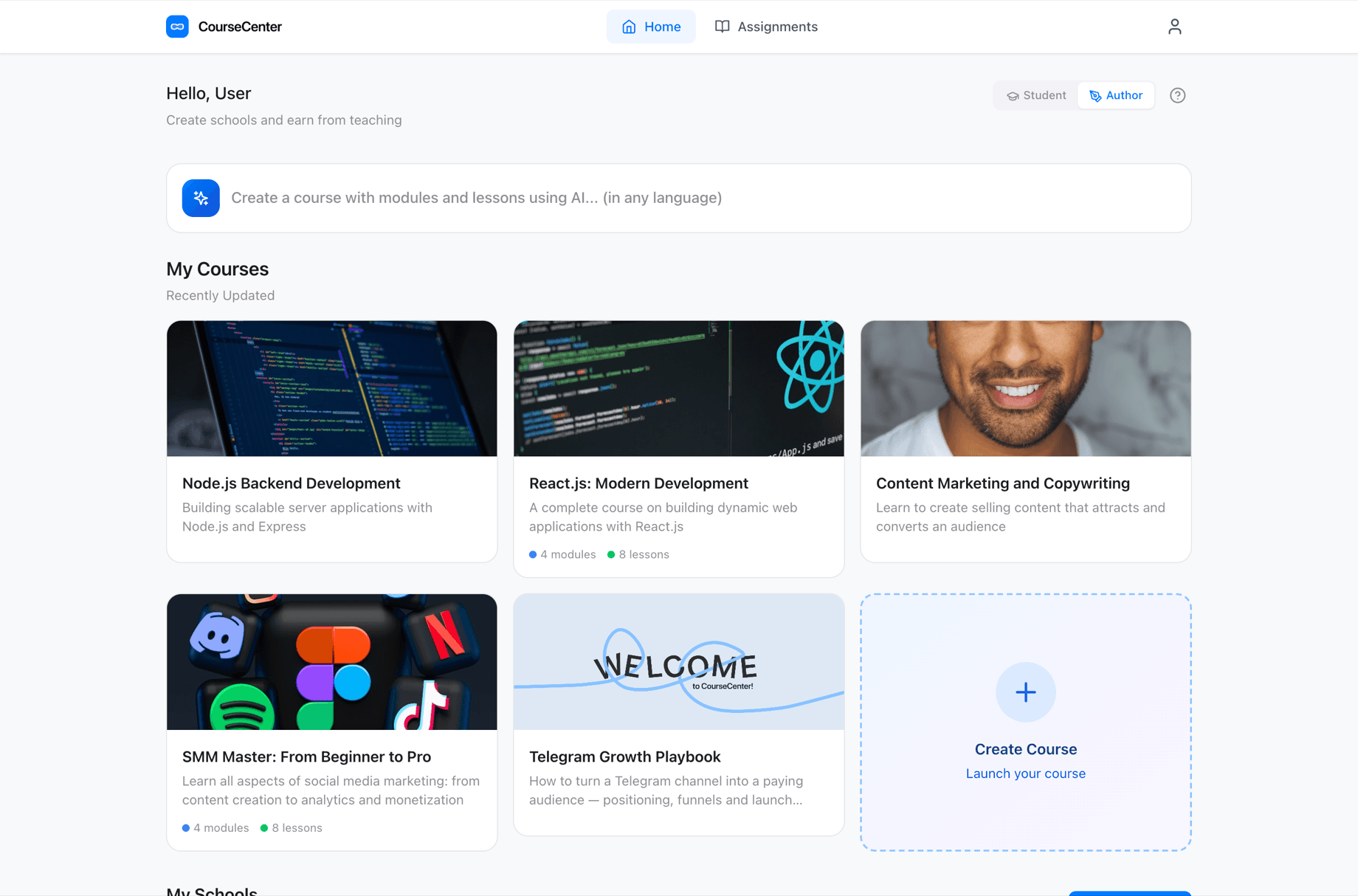Click SMM Master 8 lessons indicator
Image resolution: width=1358 pixels, height=896 pixels.
click(x=292, y=828)
